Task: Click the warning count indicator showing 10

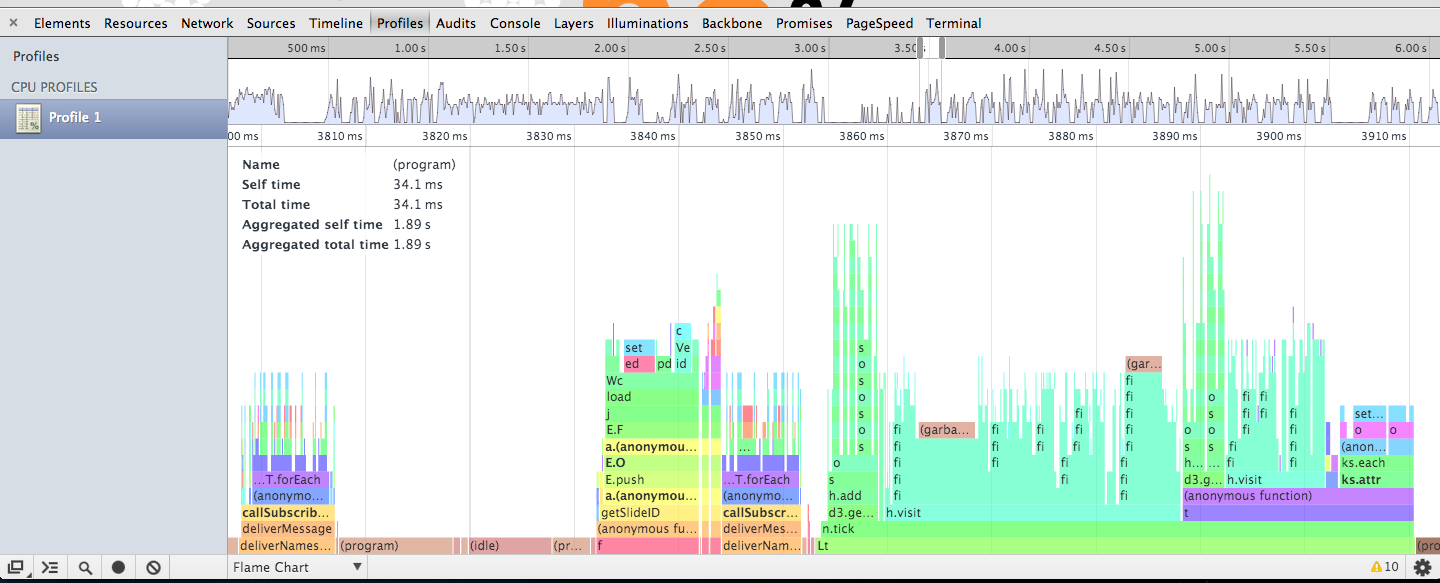Action: tap(1384, 567)
